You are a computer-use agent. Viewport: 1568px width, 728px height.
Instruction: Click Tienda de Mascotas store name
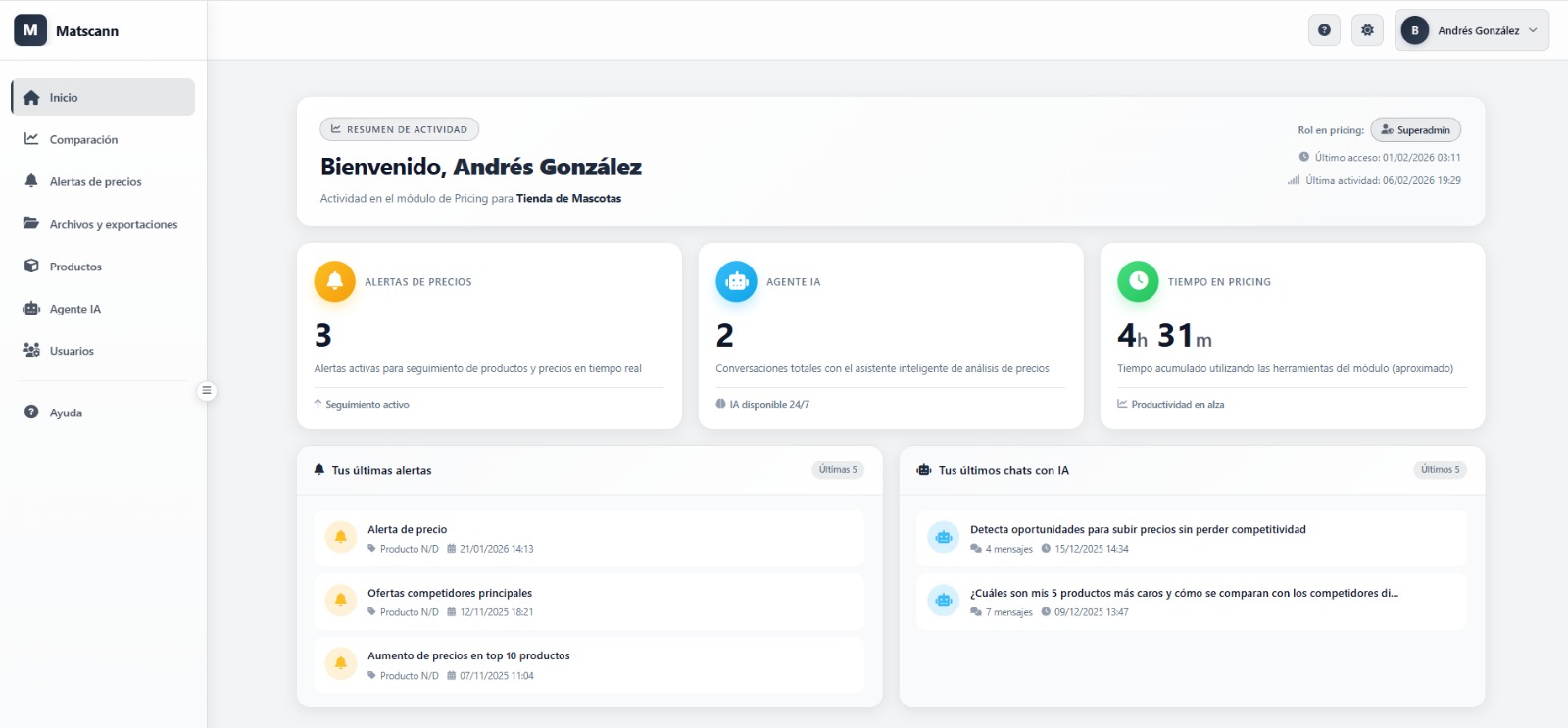coord(568,198)
